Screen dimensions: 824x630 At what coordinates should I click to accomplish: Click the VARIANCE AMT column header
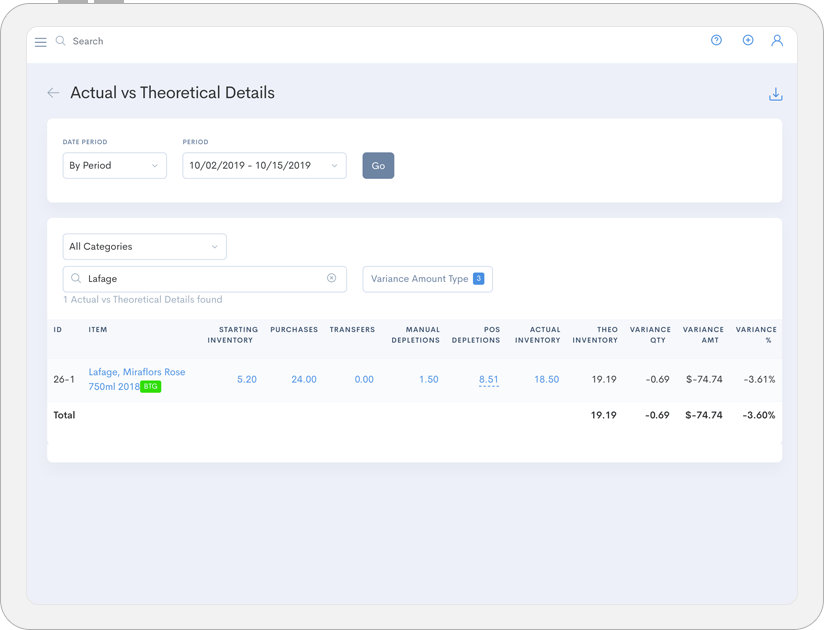(x=703, y=335)
